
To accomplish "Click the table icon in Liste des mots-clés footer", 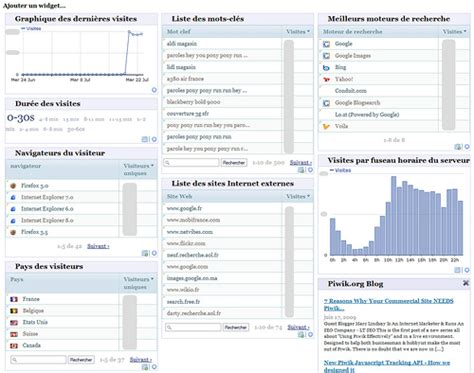I will [x=301, y=170].
